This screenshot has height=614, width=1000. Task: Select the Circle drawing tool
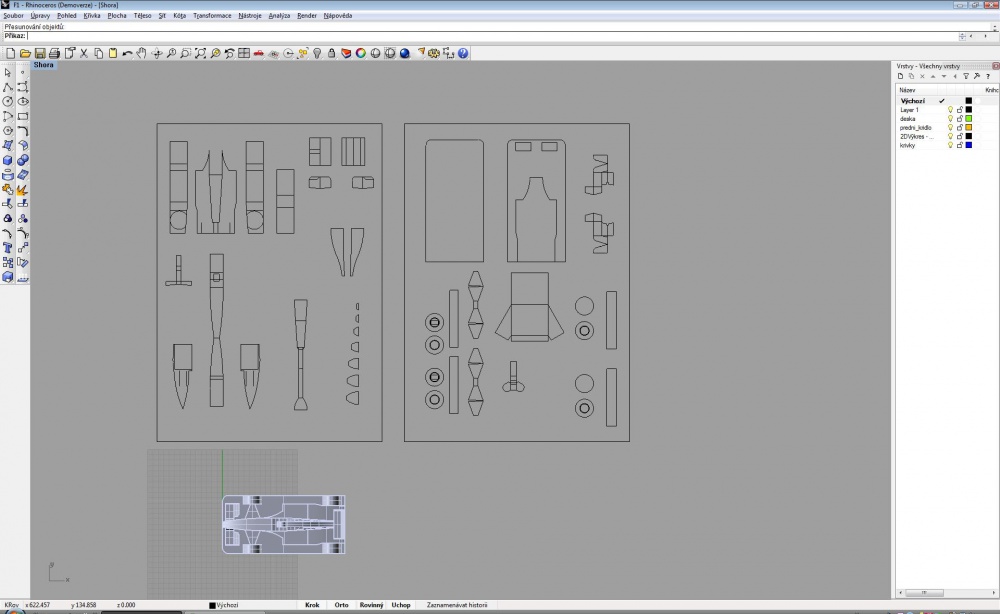(8, 101)
